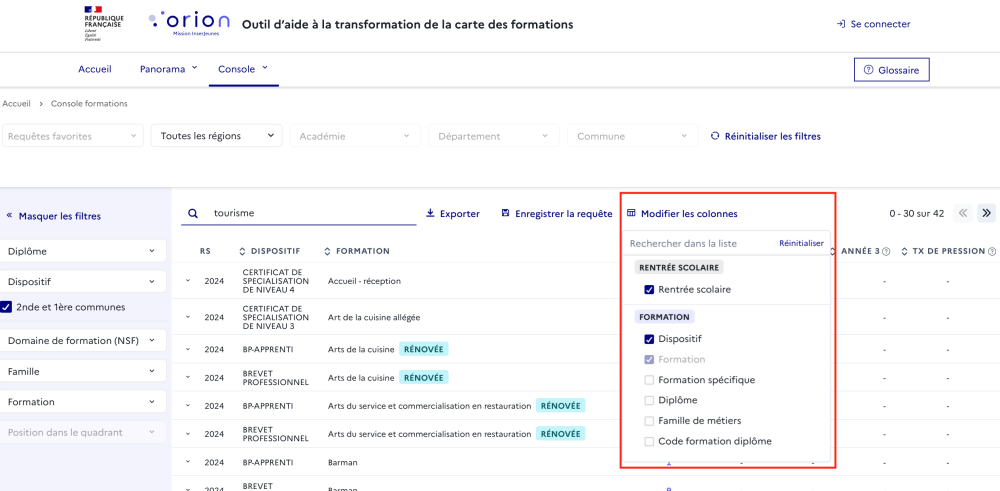The image size is (1000, 491).
Task: Sort by the Tx de pression column
Action: pyautogui.click(x=904, y=251)
